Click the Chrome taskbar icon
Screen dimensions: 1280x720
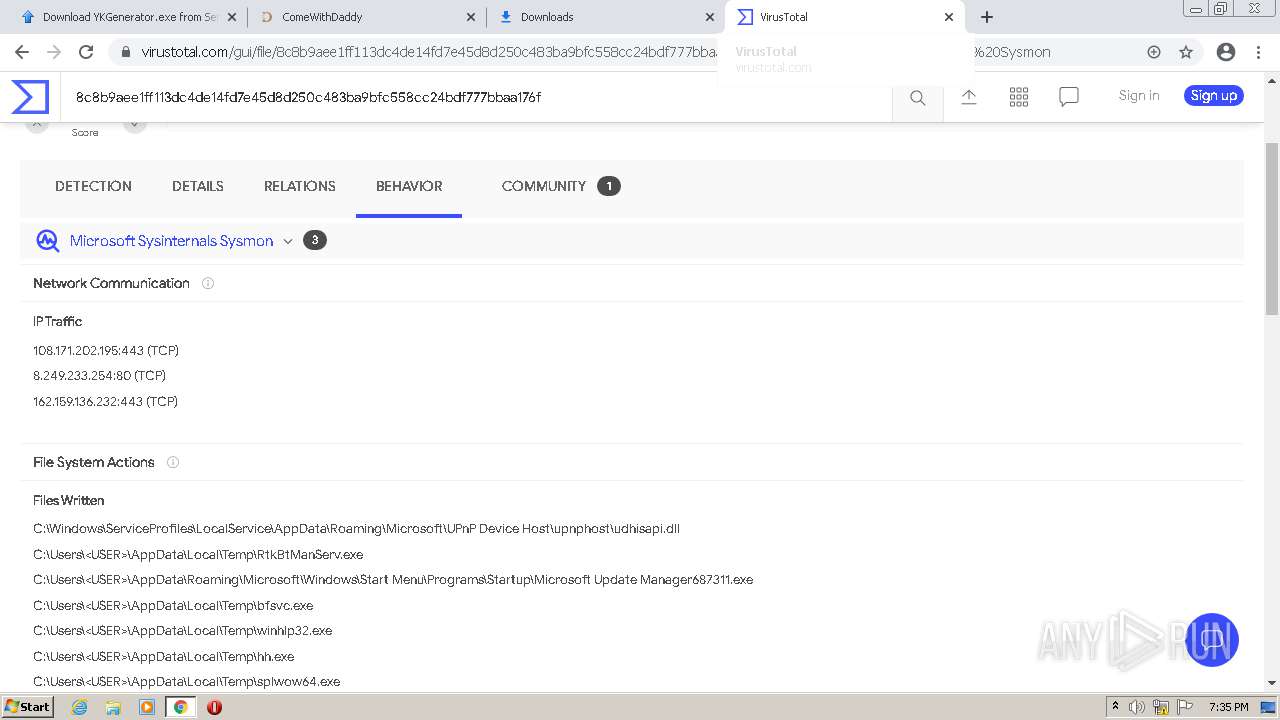(181, 707)
